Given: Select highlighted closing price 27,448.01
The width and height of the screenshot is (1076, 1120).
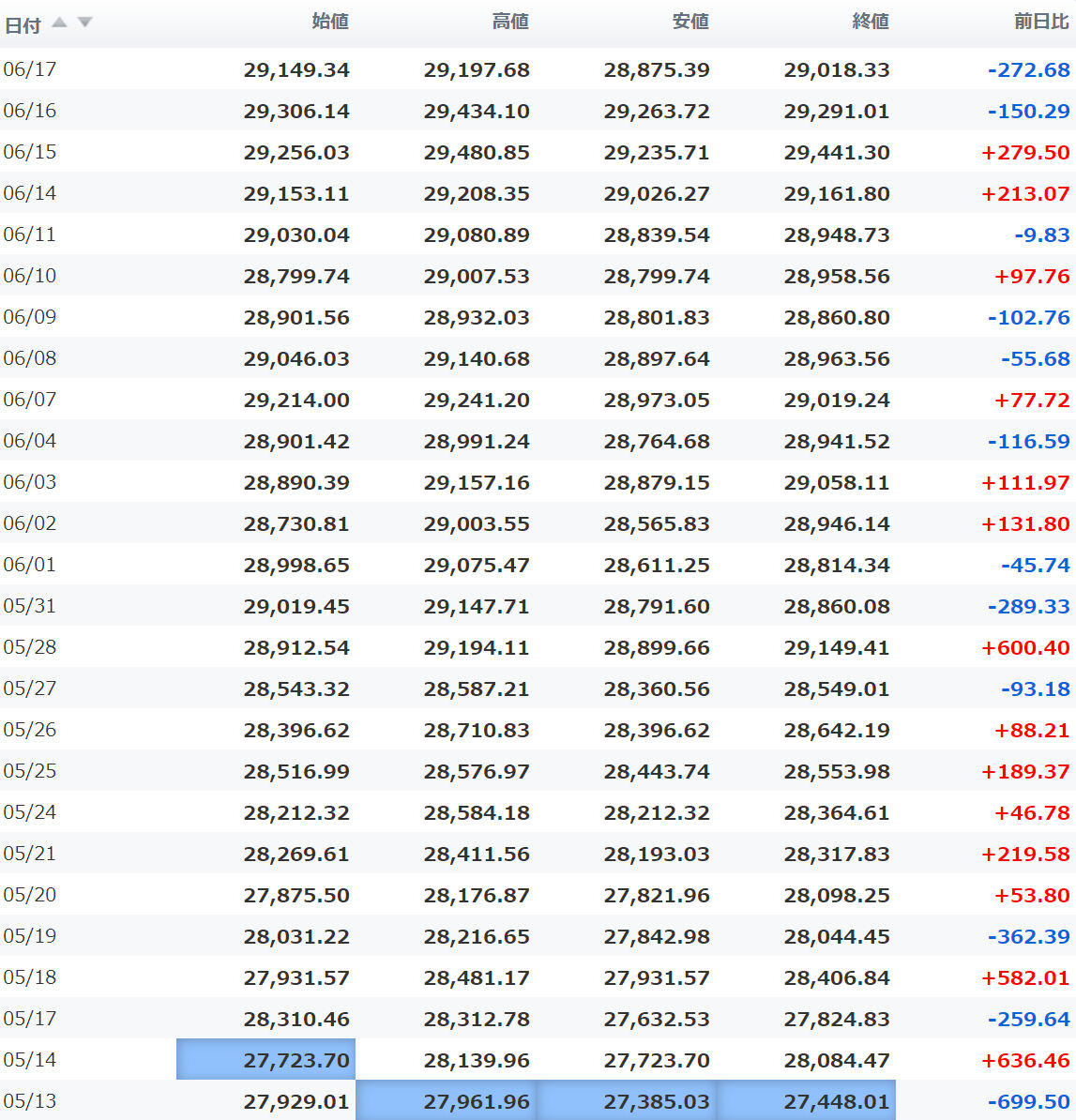Looking at the screenshot, I should tap(806, 1100).
